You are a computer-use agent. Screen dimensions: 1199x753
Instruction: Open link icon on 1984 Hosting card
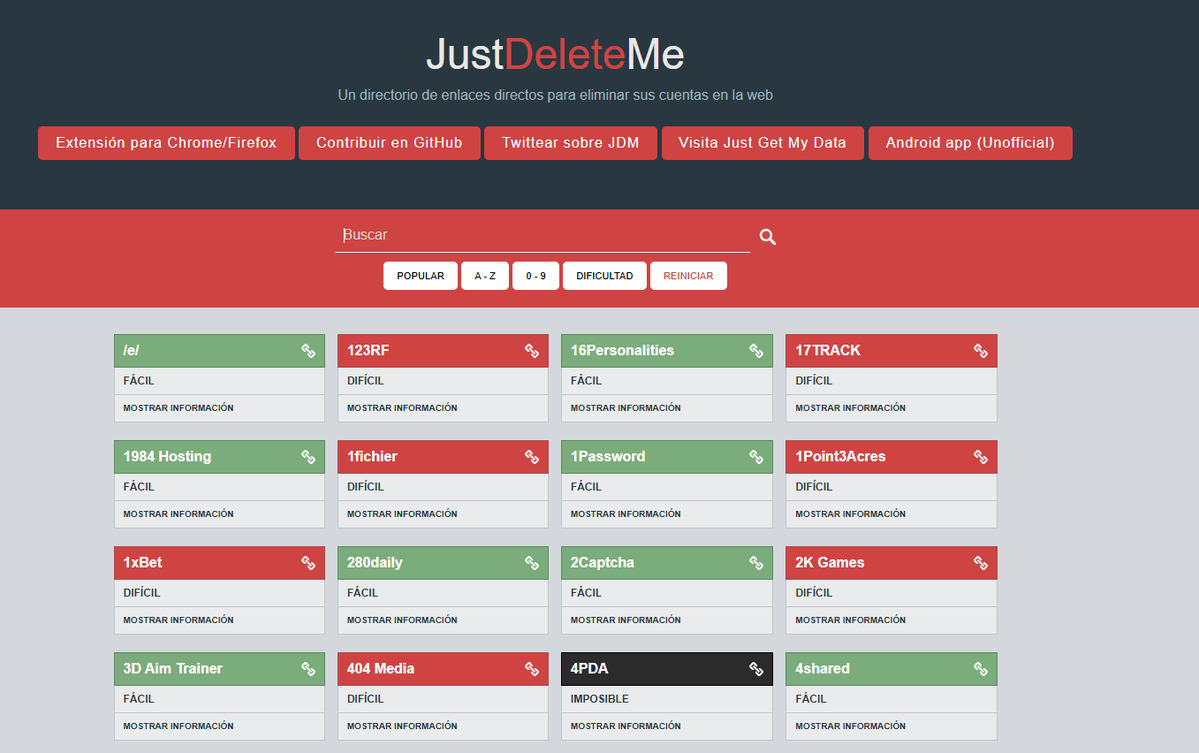[x=308, y=457]
